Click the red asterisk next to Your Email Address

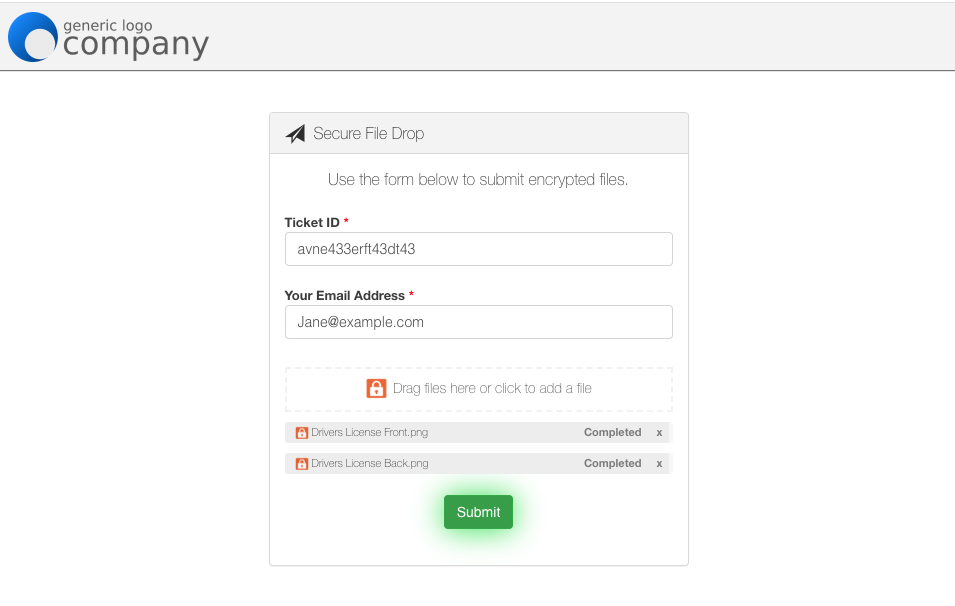pos(411,295)
